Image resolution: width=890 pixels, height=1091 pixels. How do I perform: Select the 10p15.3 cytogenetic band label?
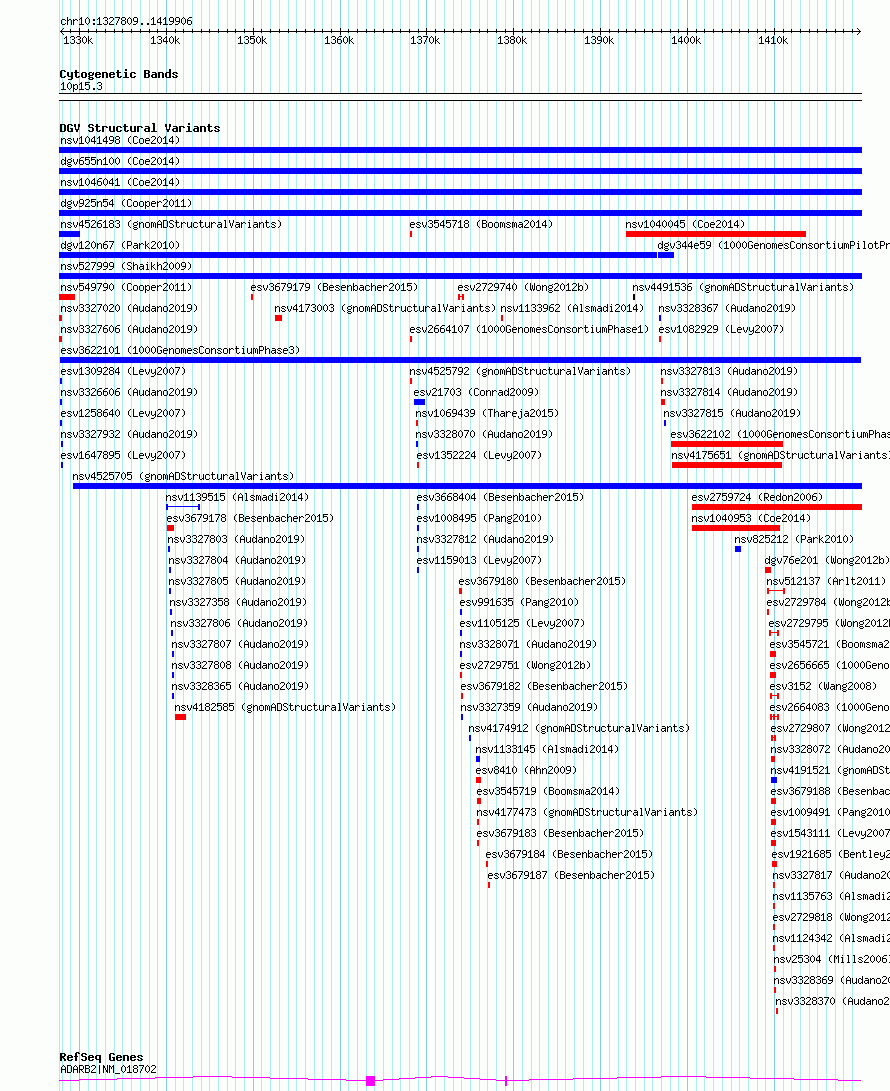pos(81,86)
